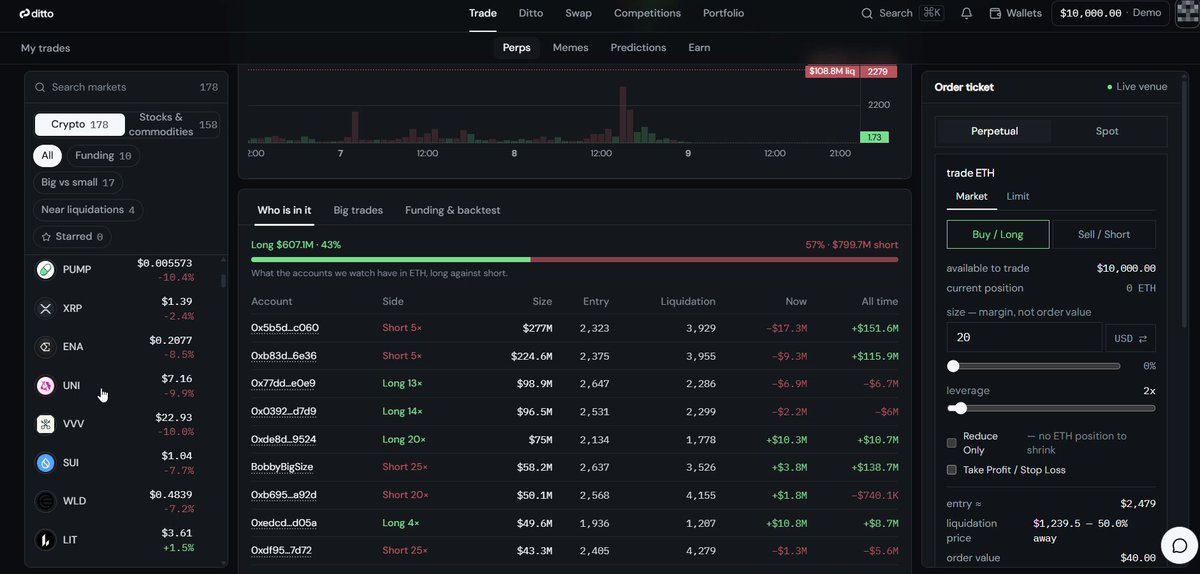Enable the Reduce Only checkbox
This screenshot has height=574, width=1200.
pos(952,443)
